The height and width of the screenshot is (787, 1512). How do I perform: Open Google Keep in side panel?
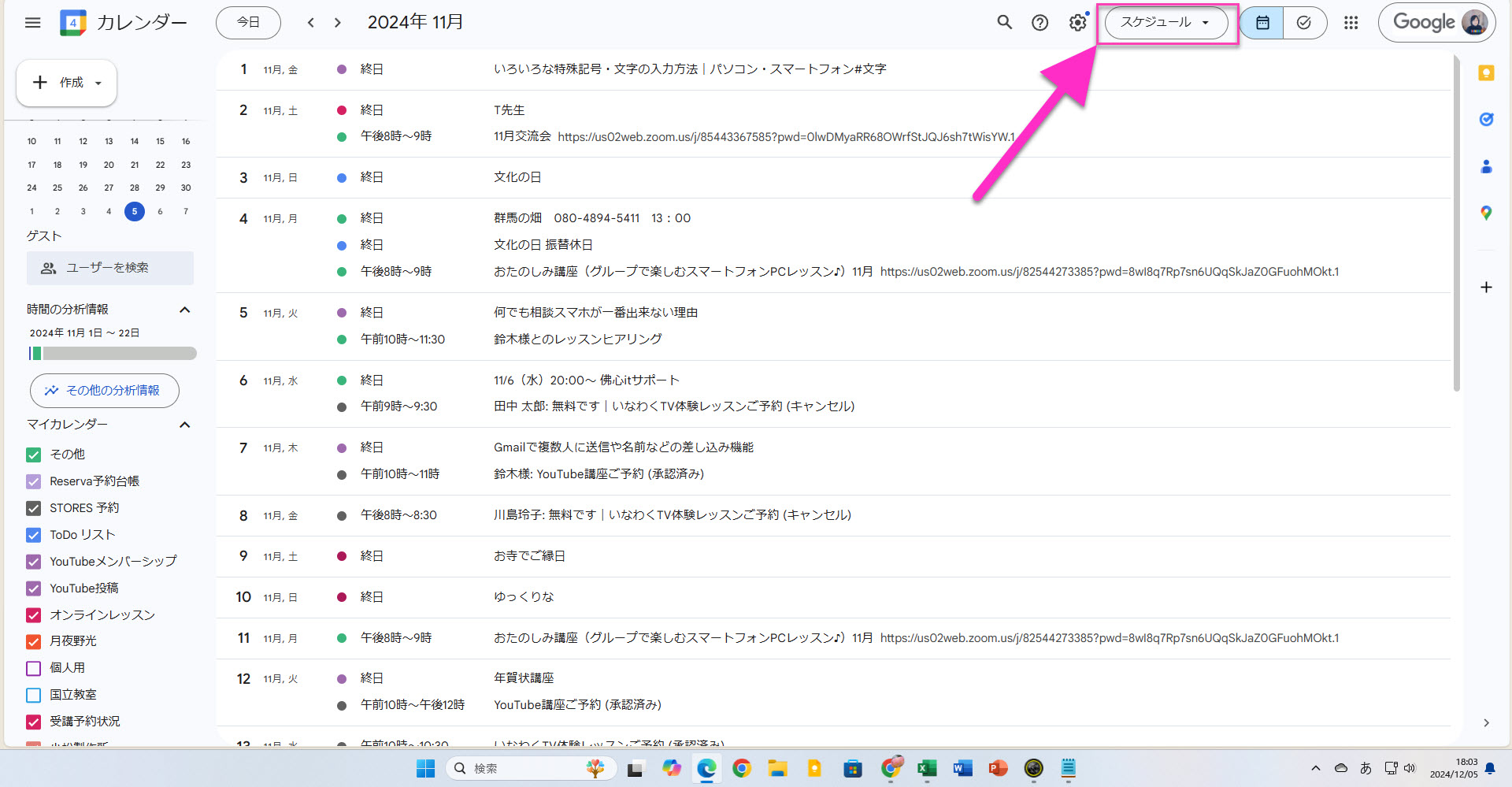pos(1486,73)
